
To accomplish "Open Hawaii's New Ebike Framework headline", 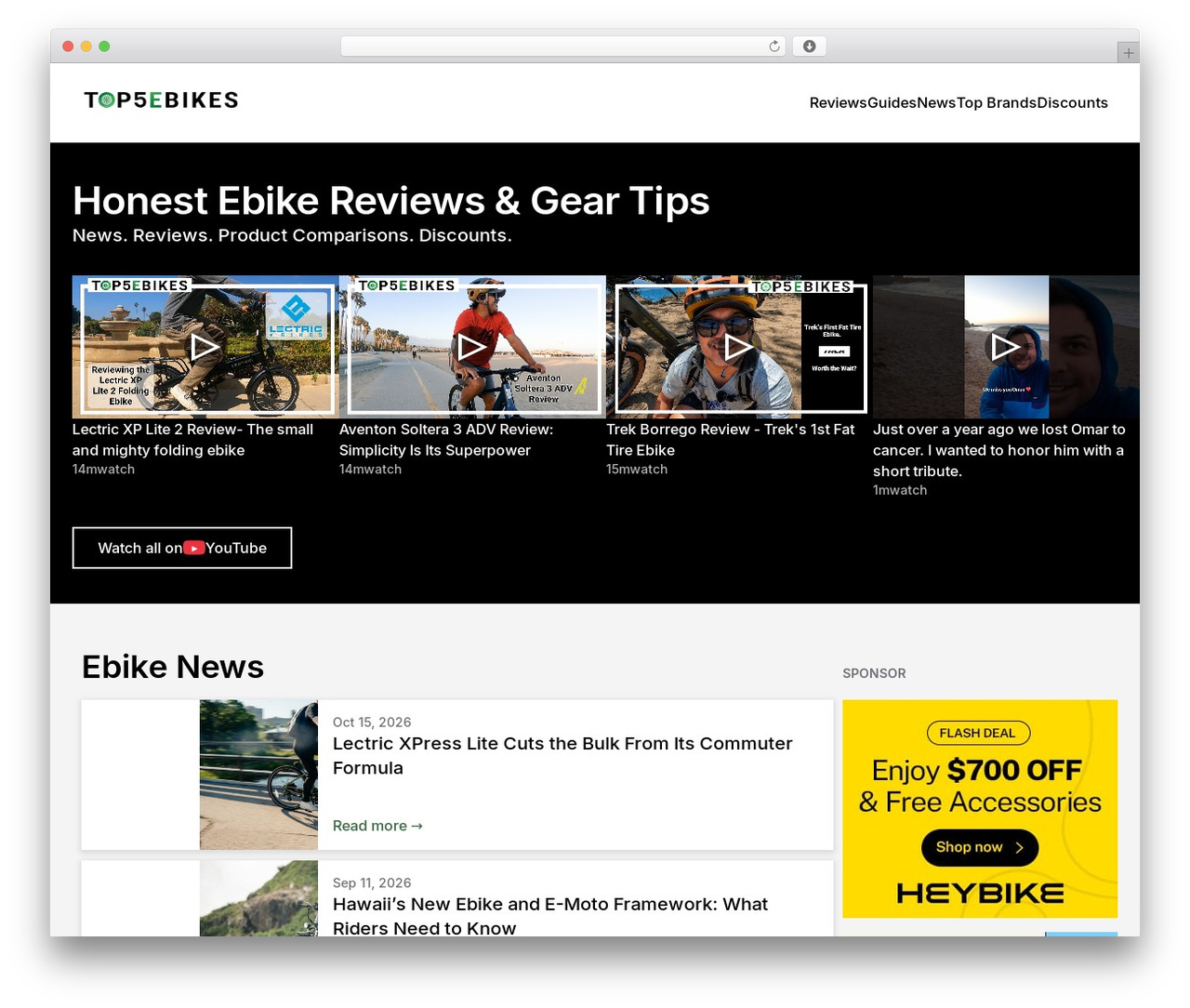I will 550,916.
